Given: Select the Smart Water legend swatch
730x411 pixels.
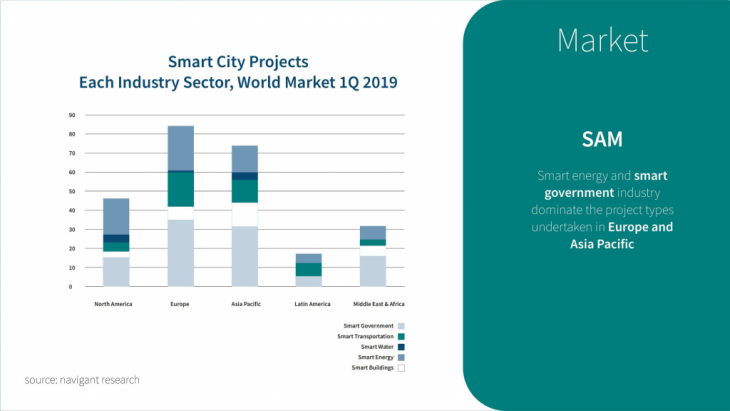Looking at the screenshot, I should coord(401,347).
